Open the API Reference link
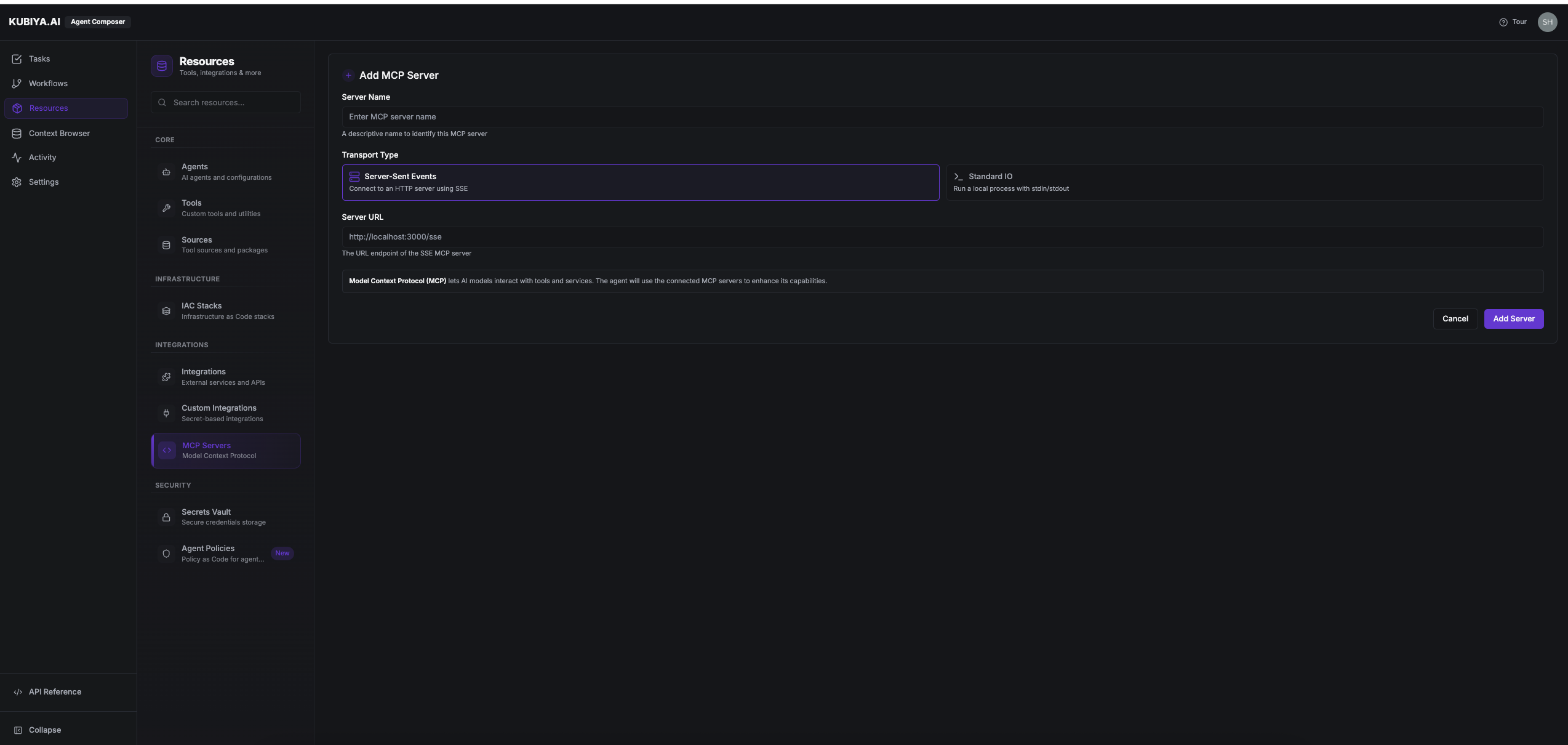The width and height of the screenshot is (1568, 745). [55, 692]
